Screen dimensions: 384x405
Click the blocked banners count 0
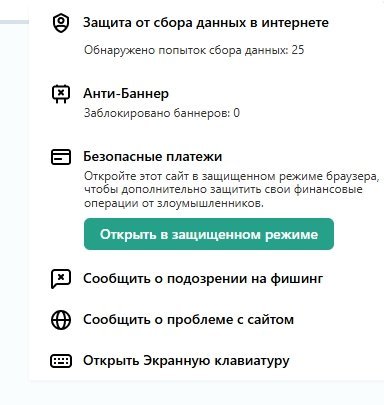point(236,113)
